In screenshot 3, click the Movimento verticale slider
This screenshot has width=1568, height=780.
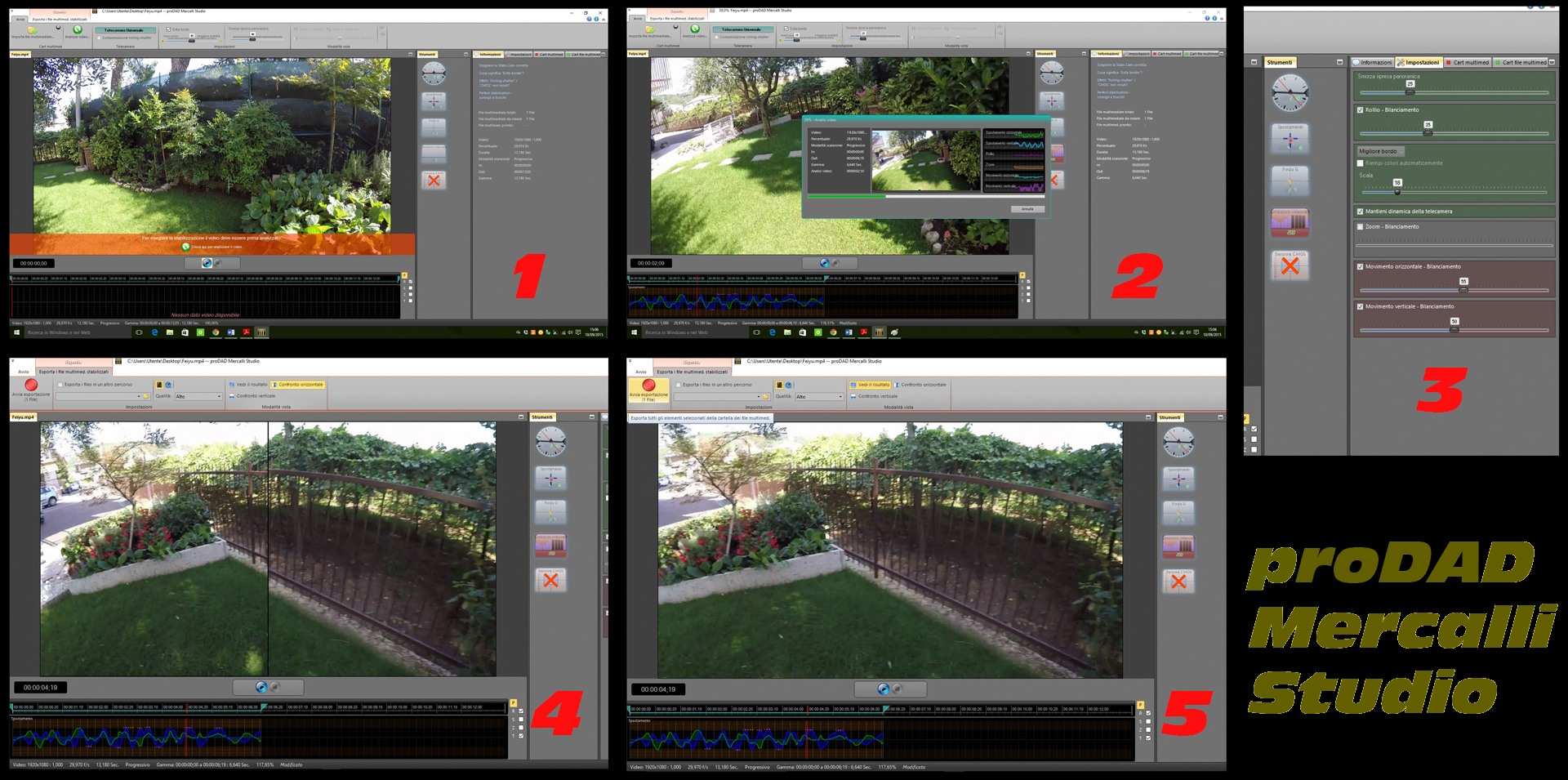coord(1453,329)
